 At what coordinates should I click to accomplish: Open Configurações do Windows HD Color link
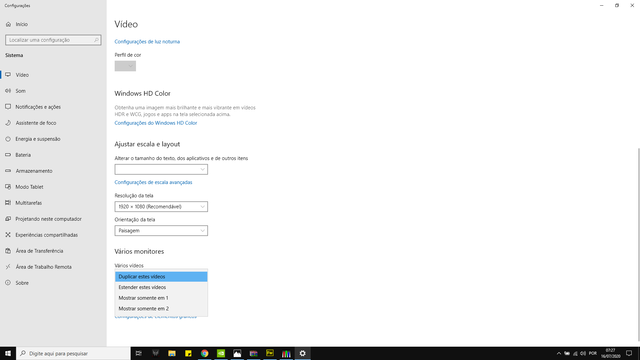156,123
